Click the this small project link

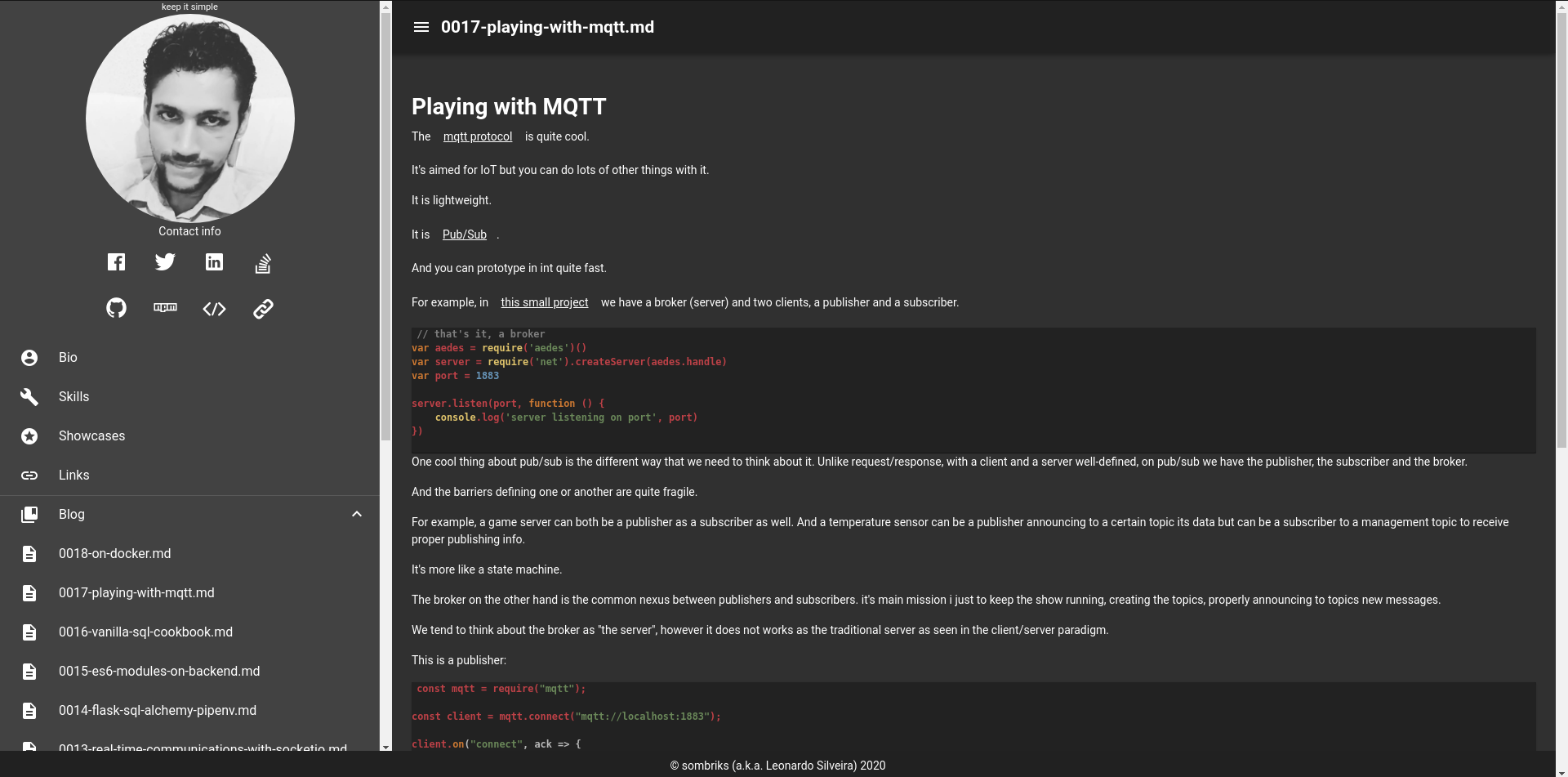(544, 302)
